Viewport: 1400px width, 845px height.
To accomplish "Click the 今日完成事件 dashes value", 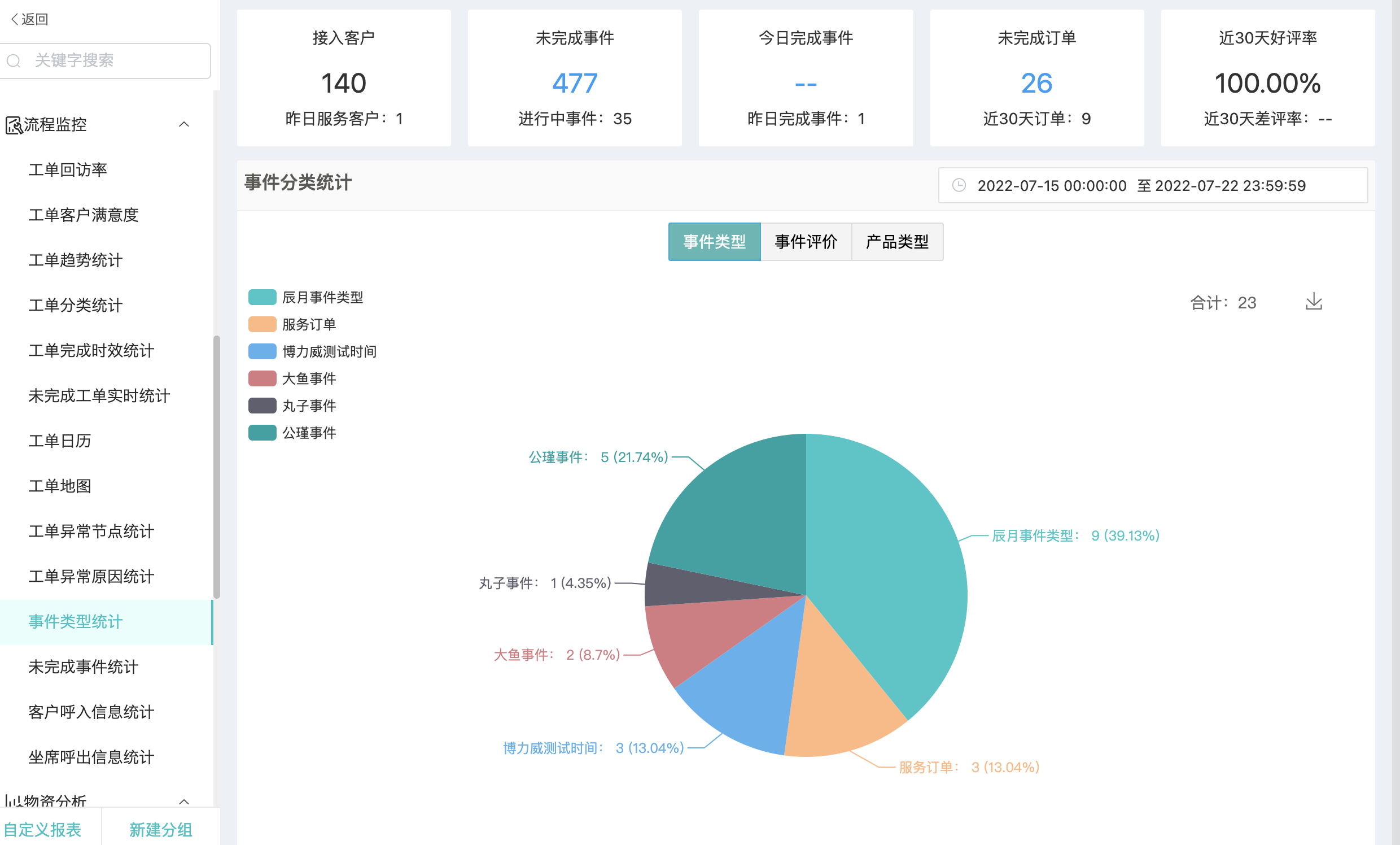I will tap(806, 84).
